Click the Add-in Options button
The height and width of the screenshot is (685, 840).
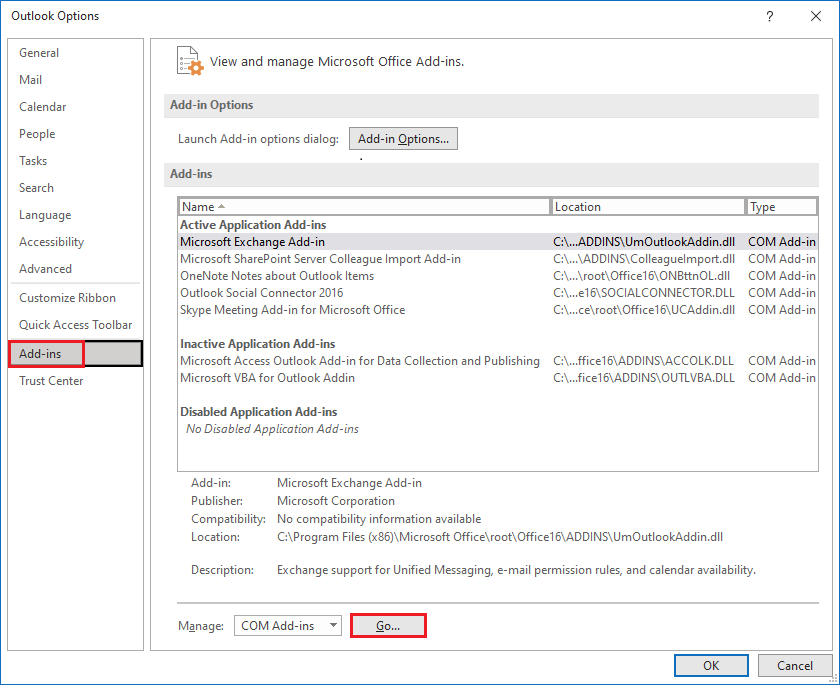403,139
